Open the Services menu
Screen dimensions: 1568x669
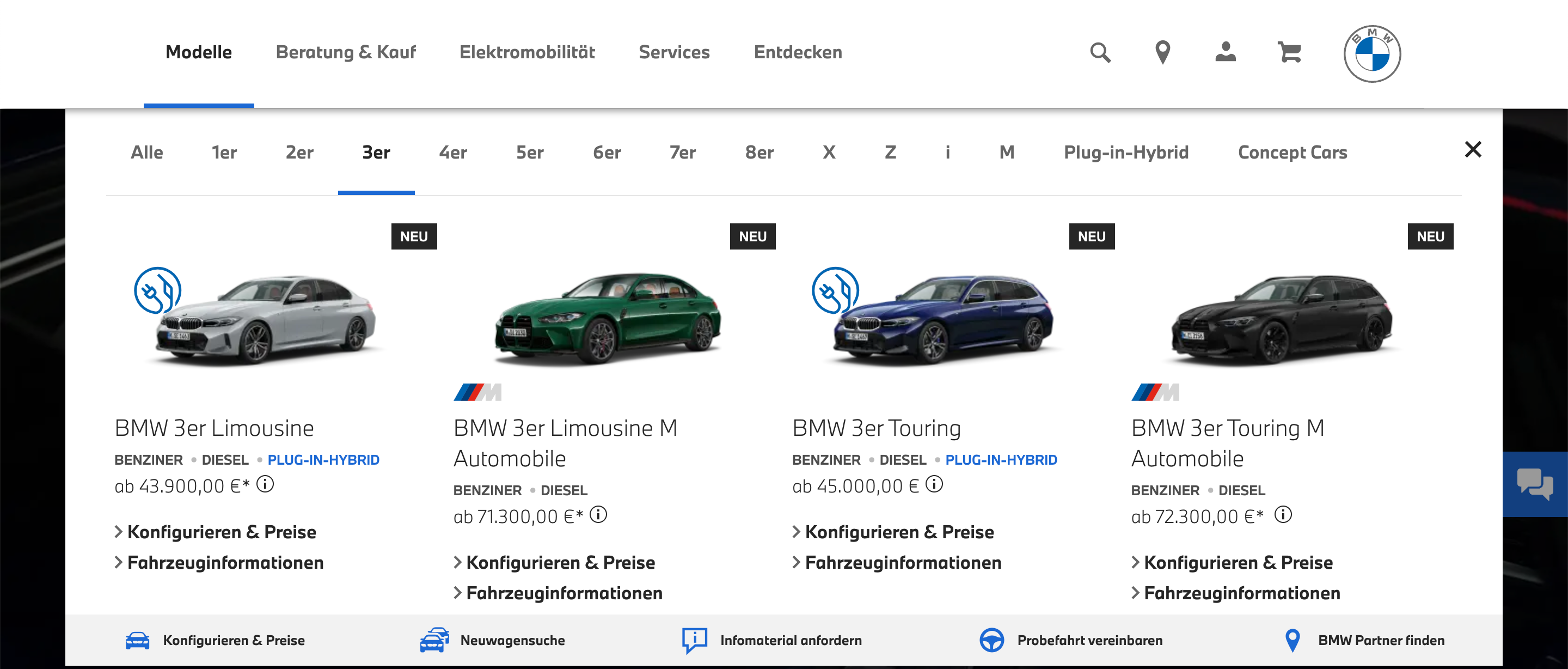coord(674,52)
